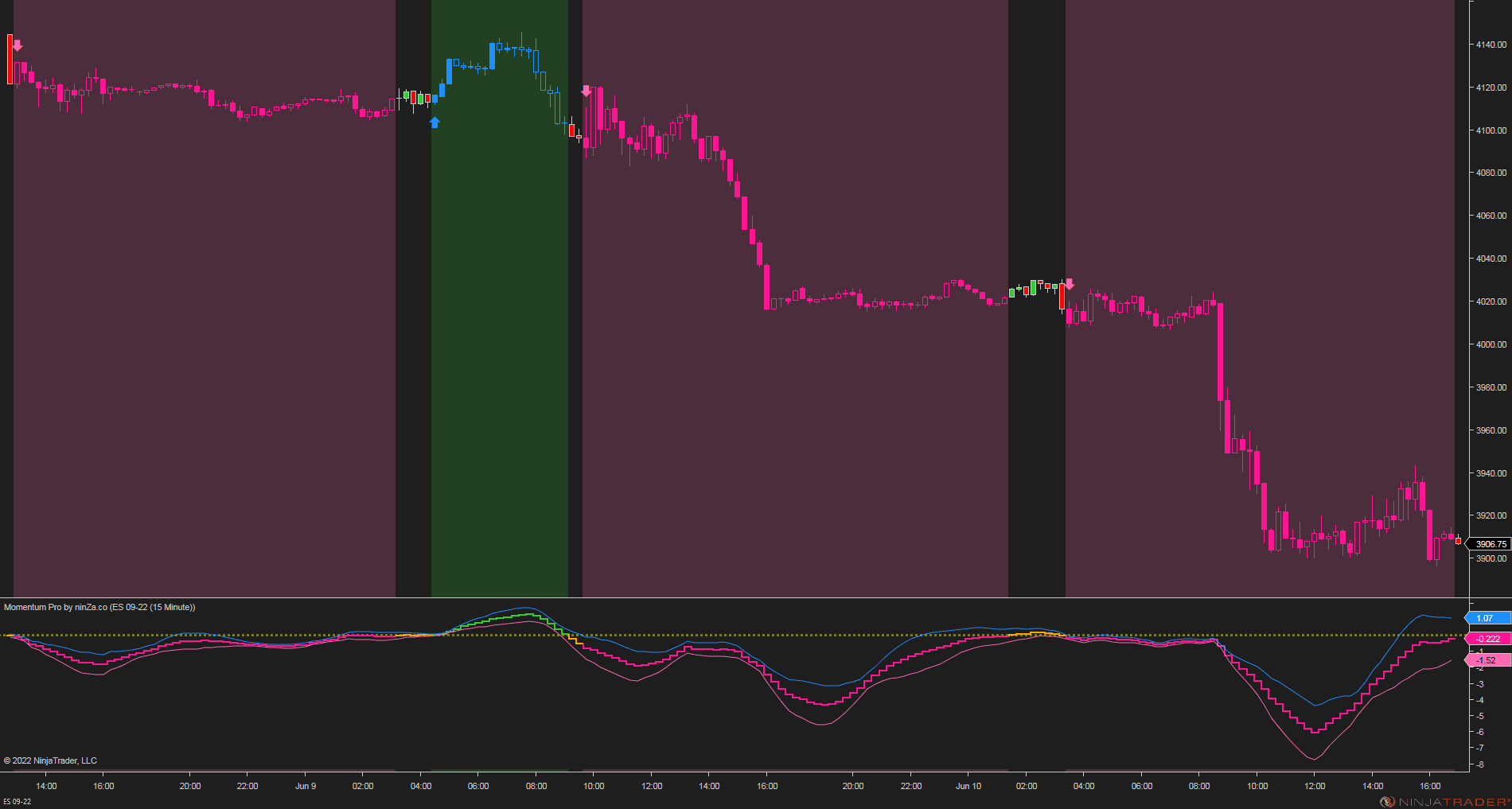Screen dimensions: 1512x809
Task: Click the 3900.00 price axis label
Action: [1491, 558]
